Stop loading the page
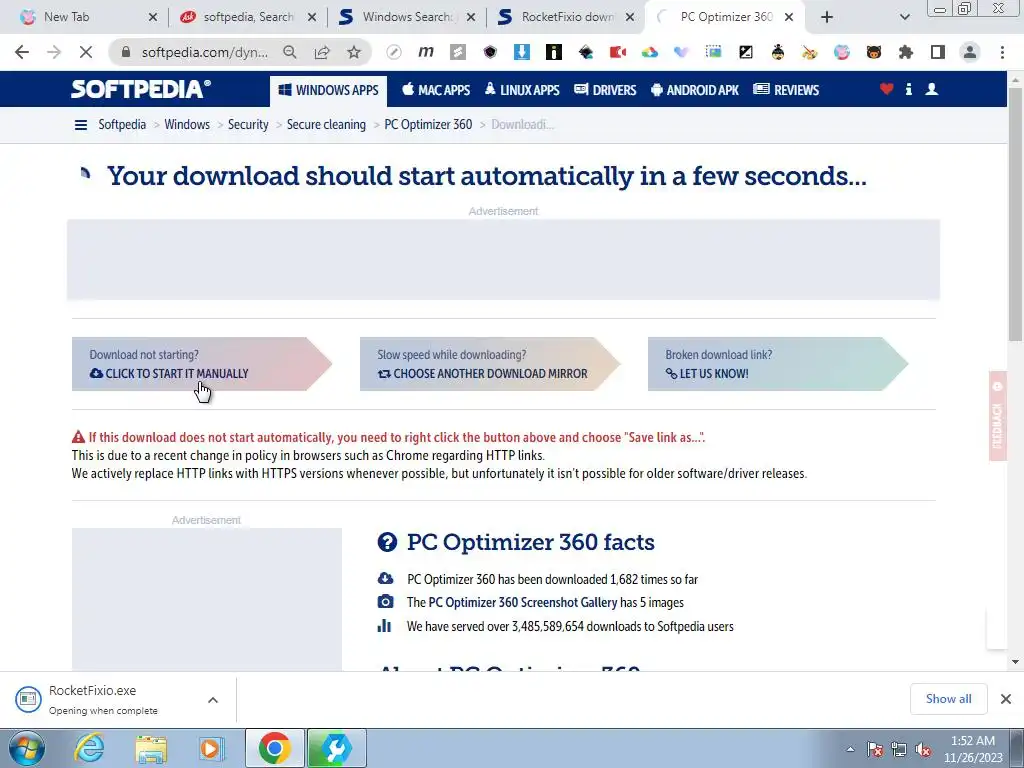 86,52
